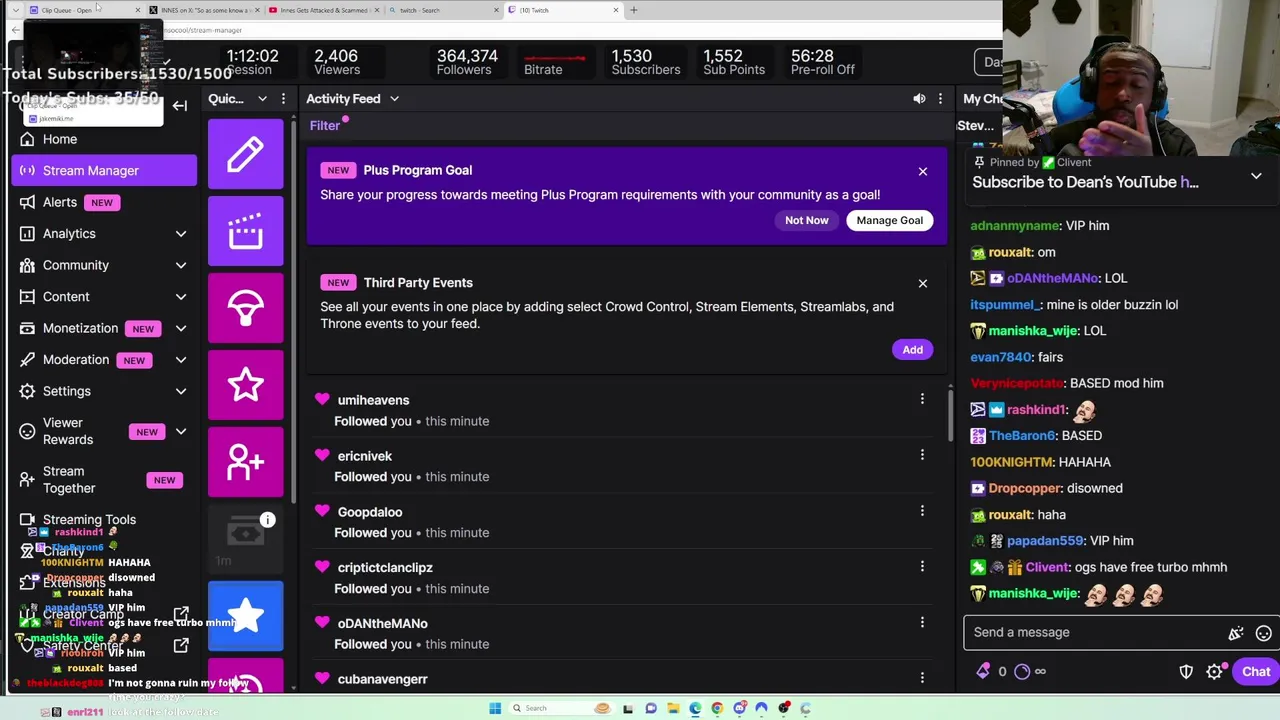
Task: Switch to the INNES on X browser tab
Action: coord(206,10)
